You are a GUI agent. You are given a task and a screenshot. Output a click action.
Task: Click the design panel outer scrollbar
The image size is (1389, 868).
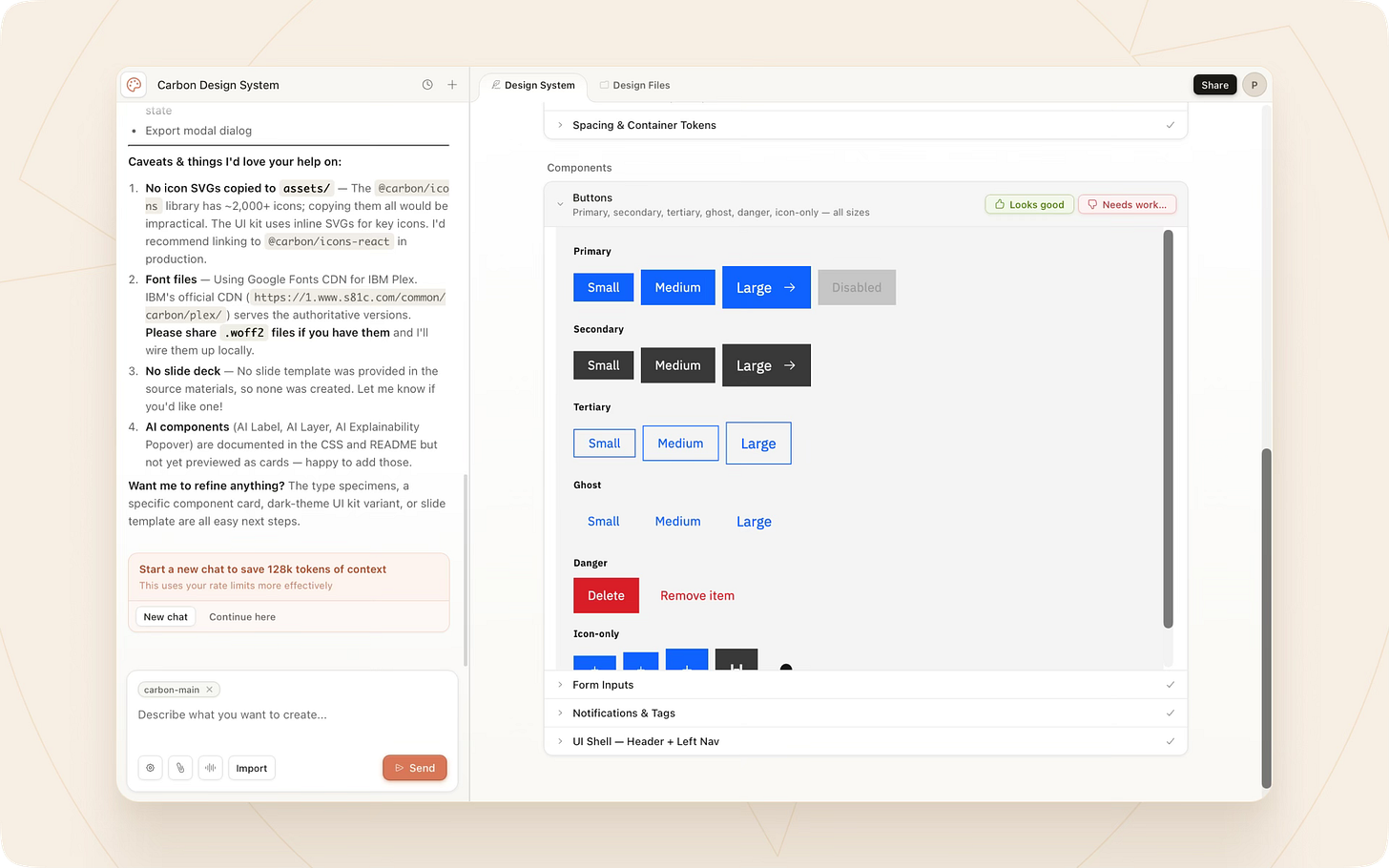point(1267,618)
